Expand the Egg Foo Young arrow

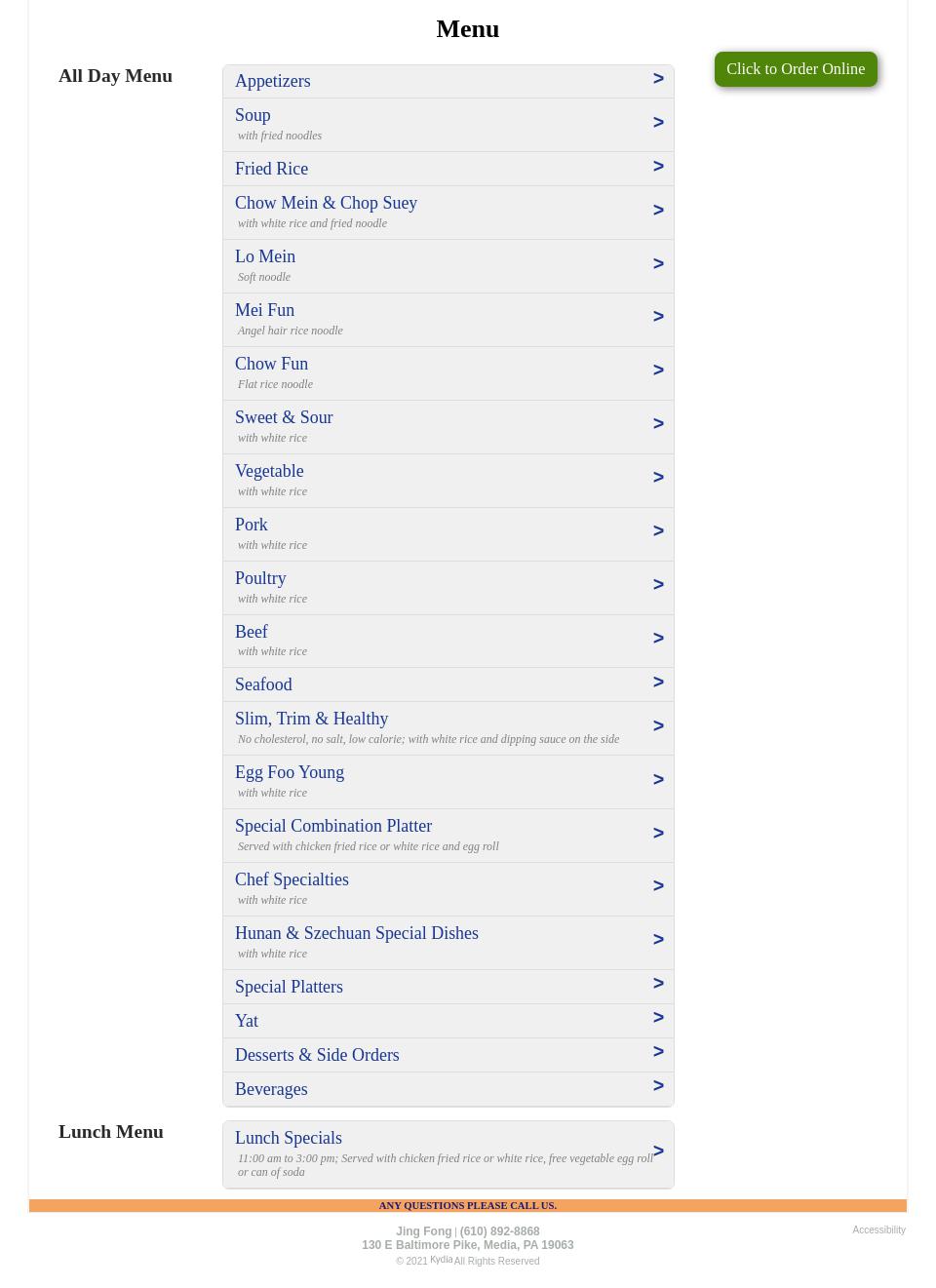point(658,780)
